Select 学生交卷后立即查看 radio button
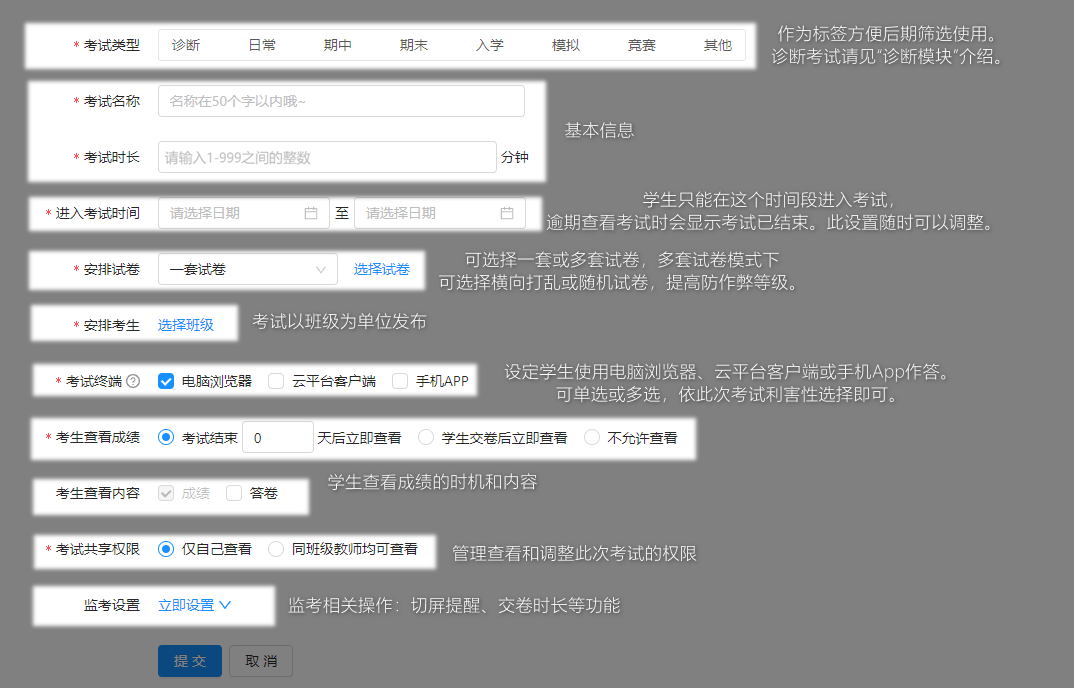 (x=426, y=437)
